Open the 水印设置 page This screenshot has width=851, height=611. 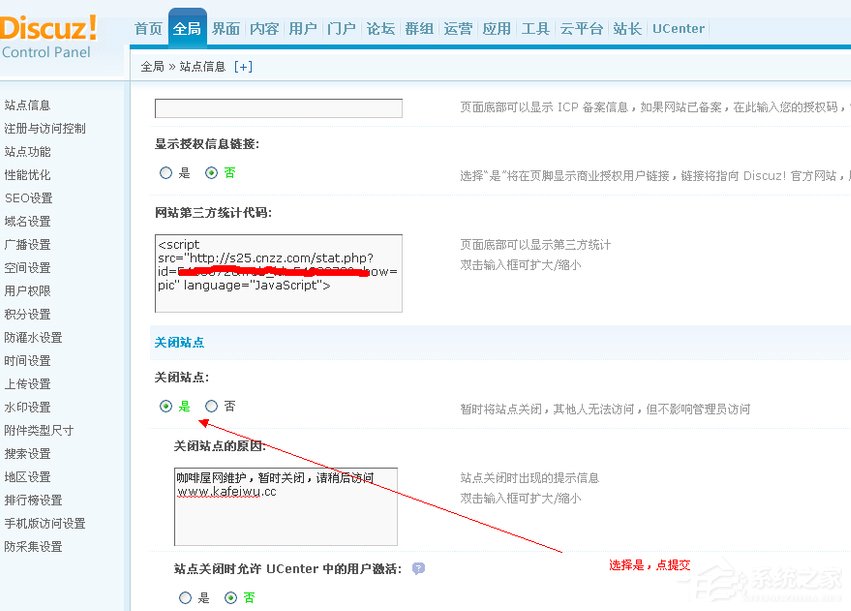[27, 407]
